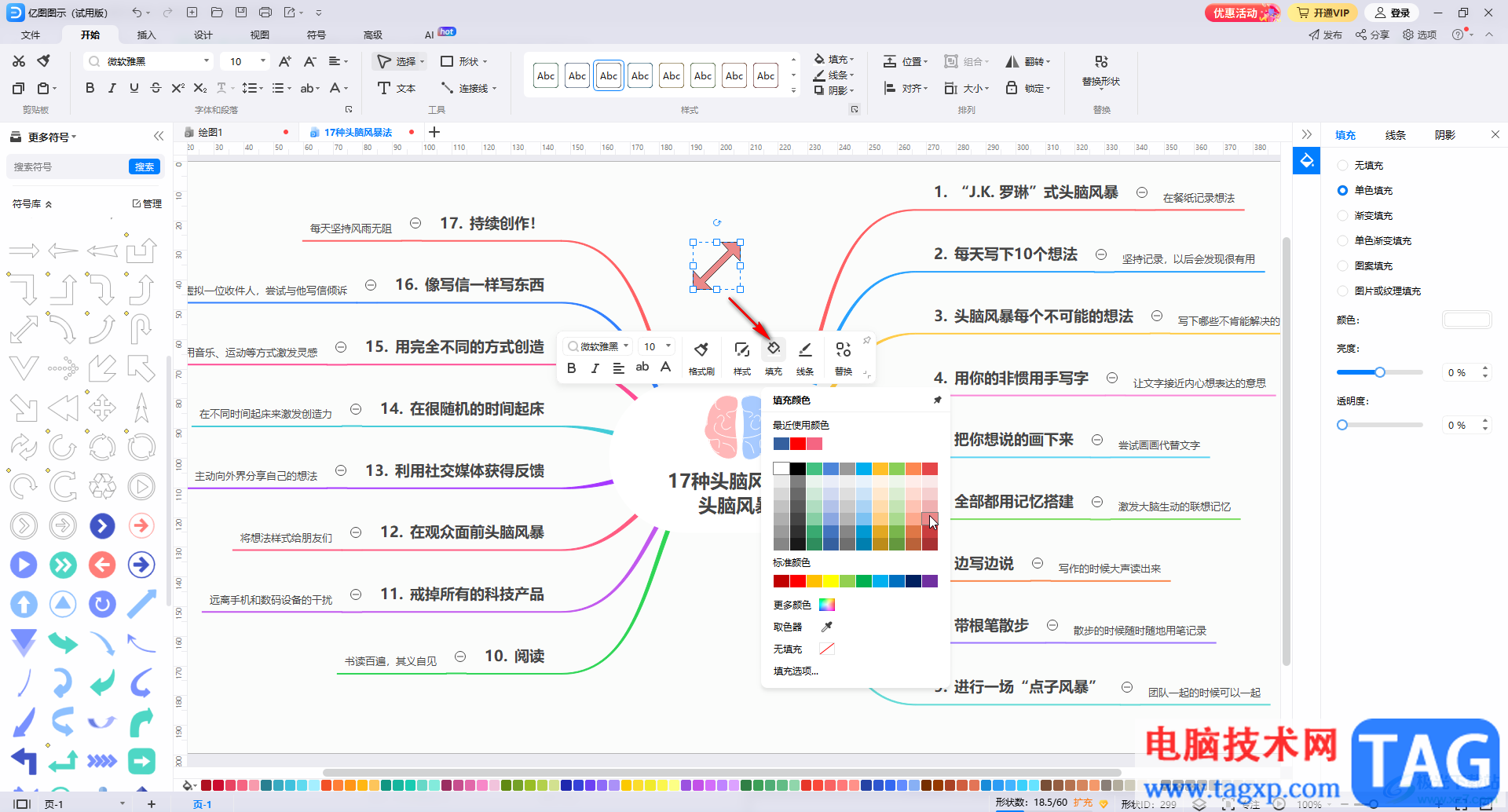1508x812 pixels.
Task: Apply Superscript in the ribbon
Action: pyautogui.click(x=178, y=88)
